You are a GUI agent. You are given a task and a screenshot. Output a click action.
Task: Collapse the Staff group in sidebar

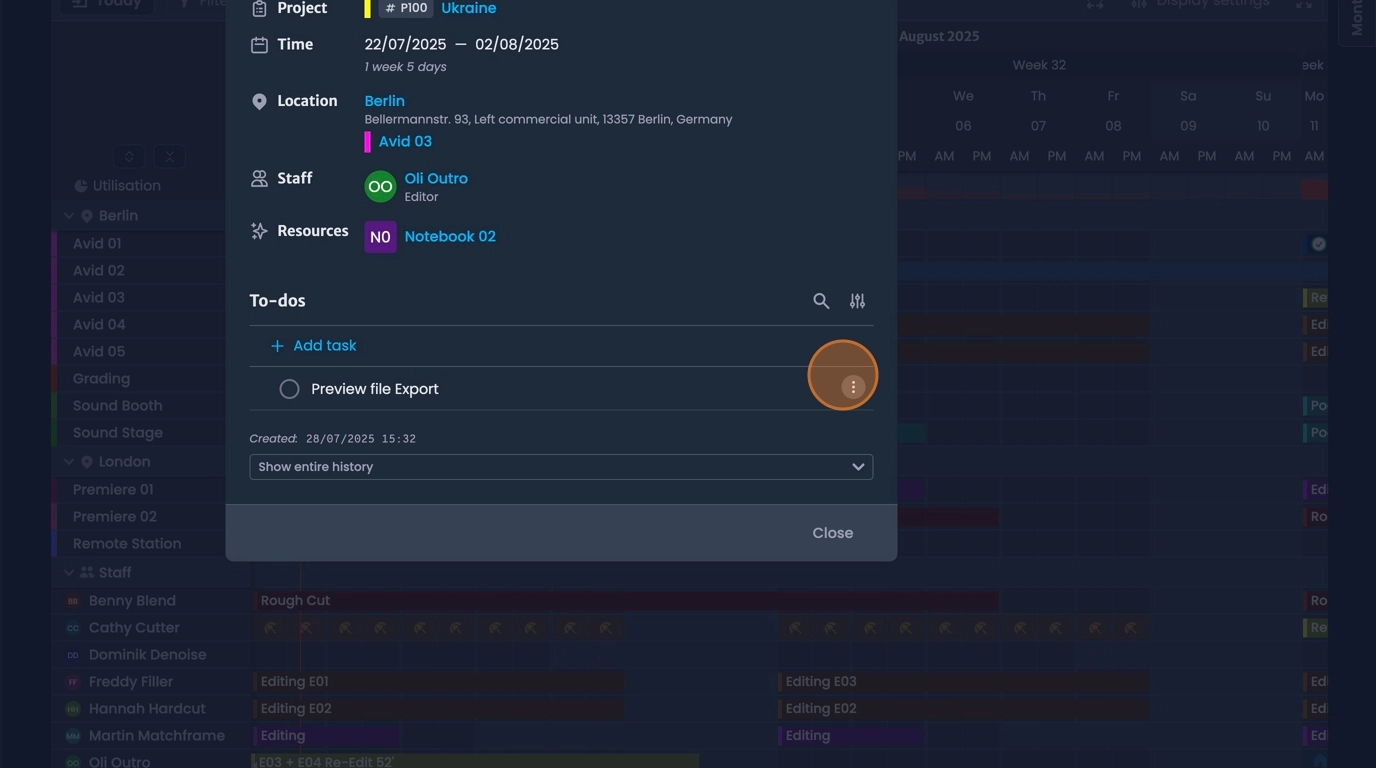point(68,572)
